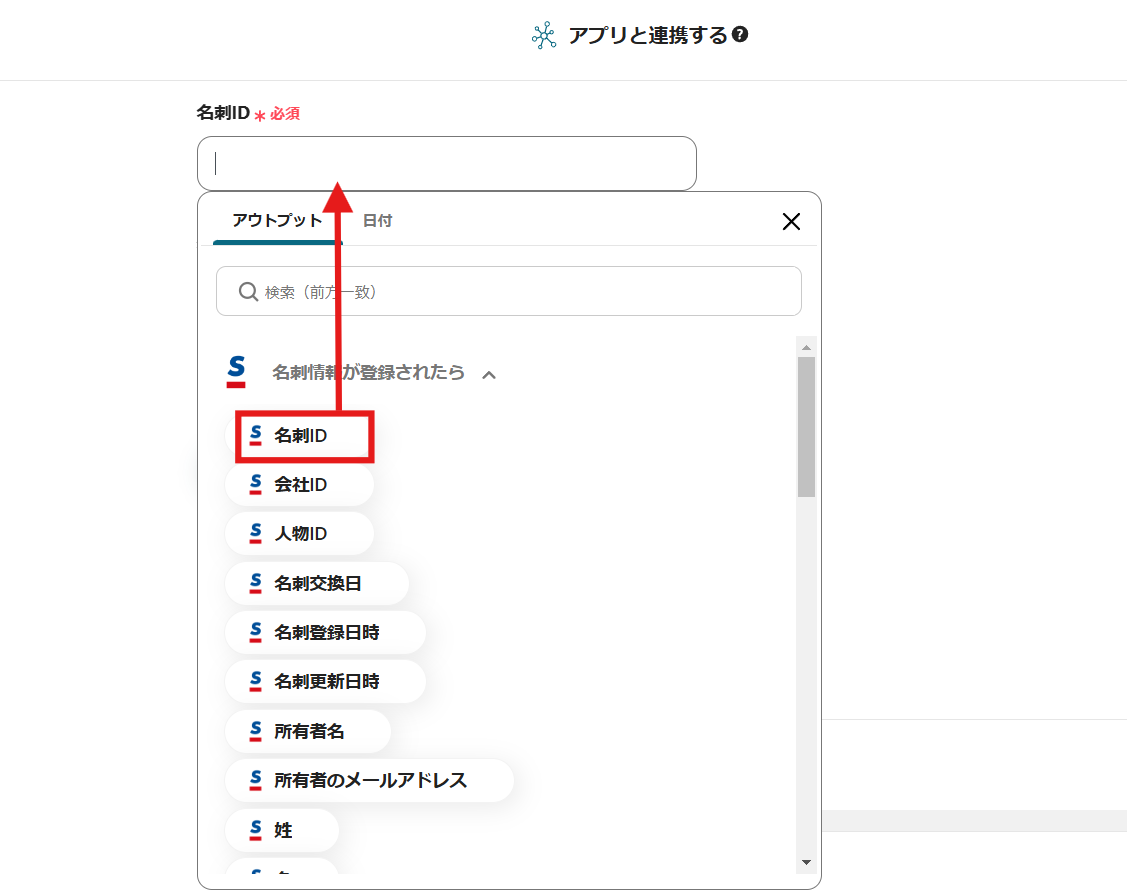Image resolution: width=1127 pixels, height=895 pixels.
Task: Switch to the 日付 tab
Action: click(x=377, y=221)
